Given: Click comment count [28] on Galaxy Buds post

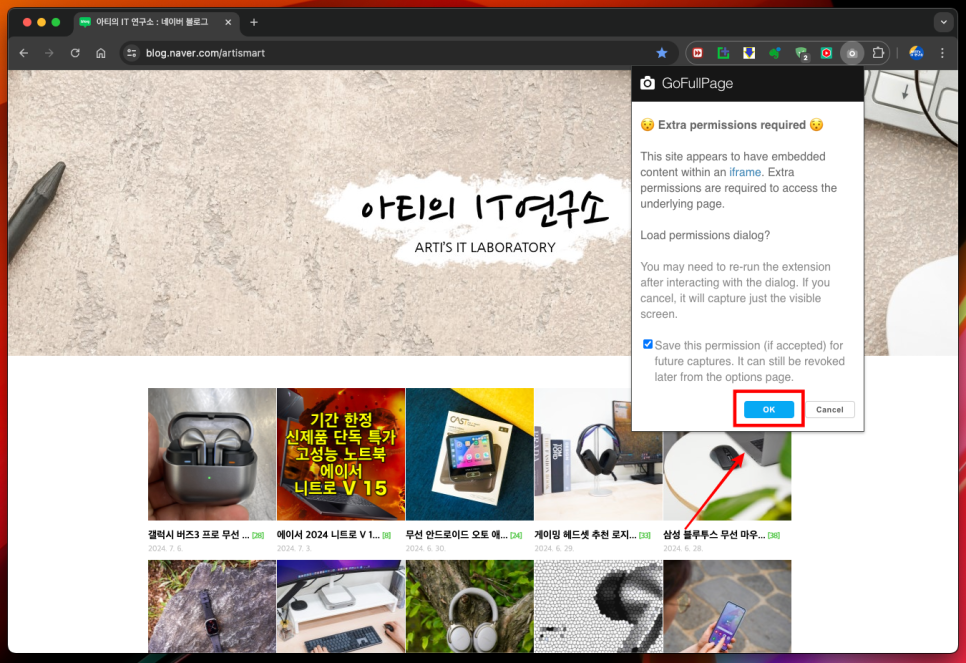Looking at the screenshot, I should click(x=258, y=535).
